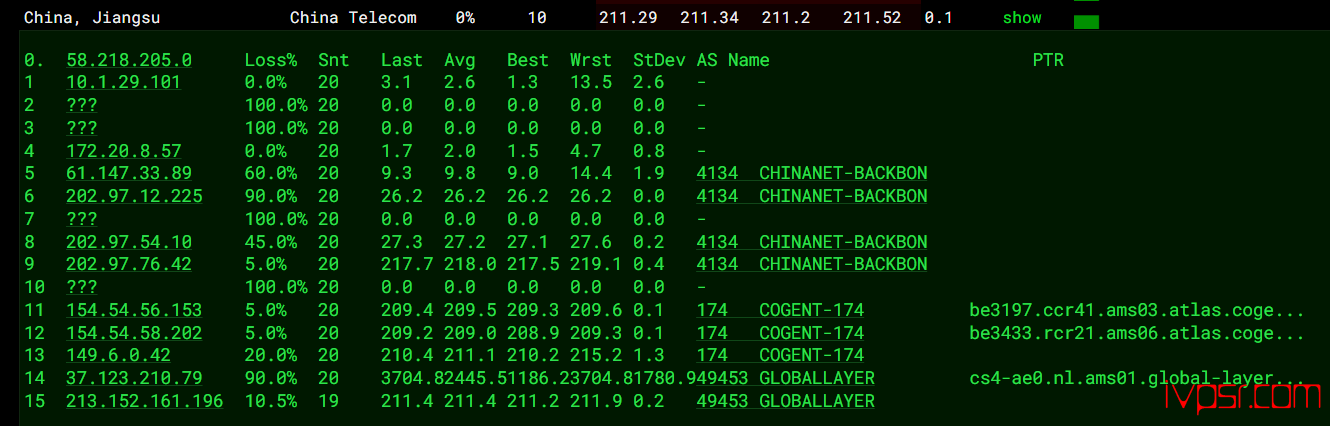This screenshot has width=1330, height=426.
Task: Open hop 1 IP address 10.1.29.101
Action: tap(123, 82)
